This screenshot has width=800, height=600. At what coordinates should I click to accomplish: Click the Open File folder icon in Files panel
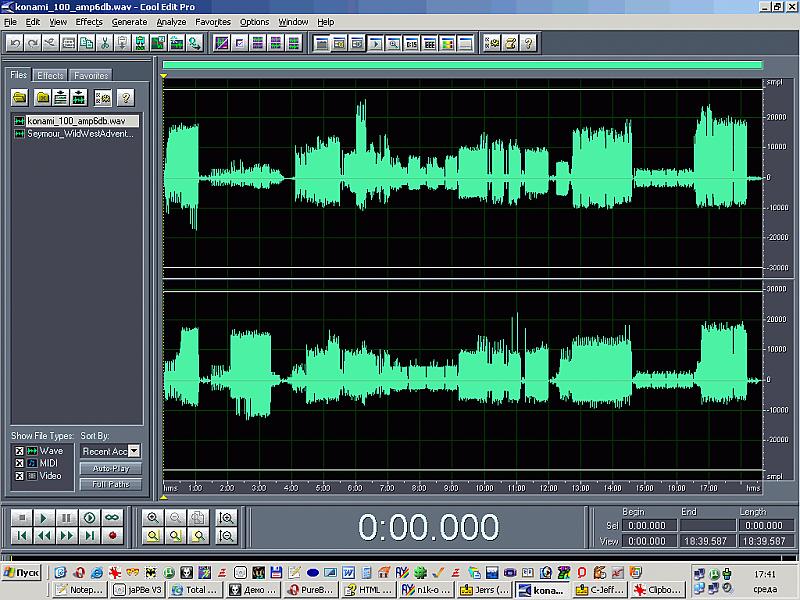(x=19, y=97)
